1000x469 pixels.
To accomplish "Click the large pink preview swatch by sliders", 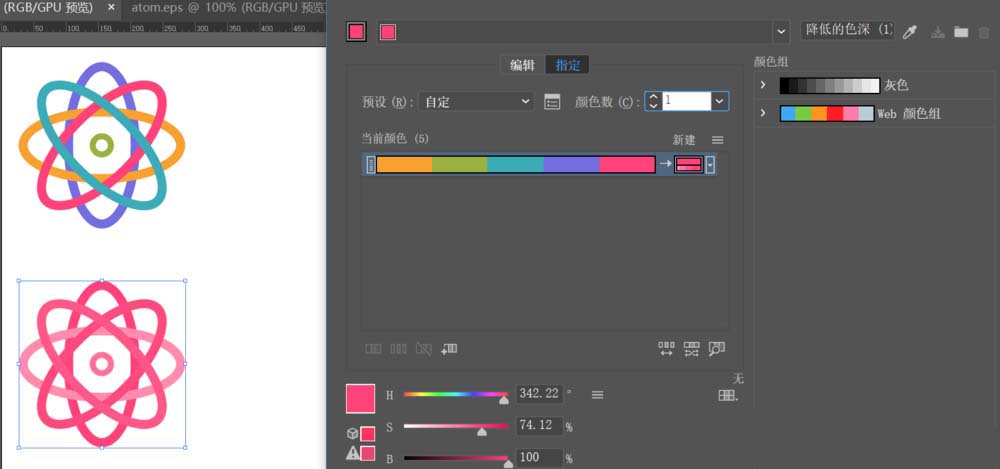I will pyautogui.click(x=360, y=399).
